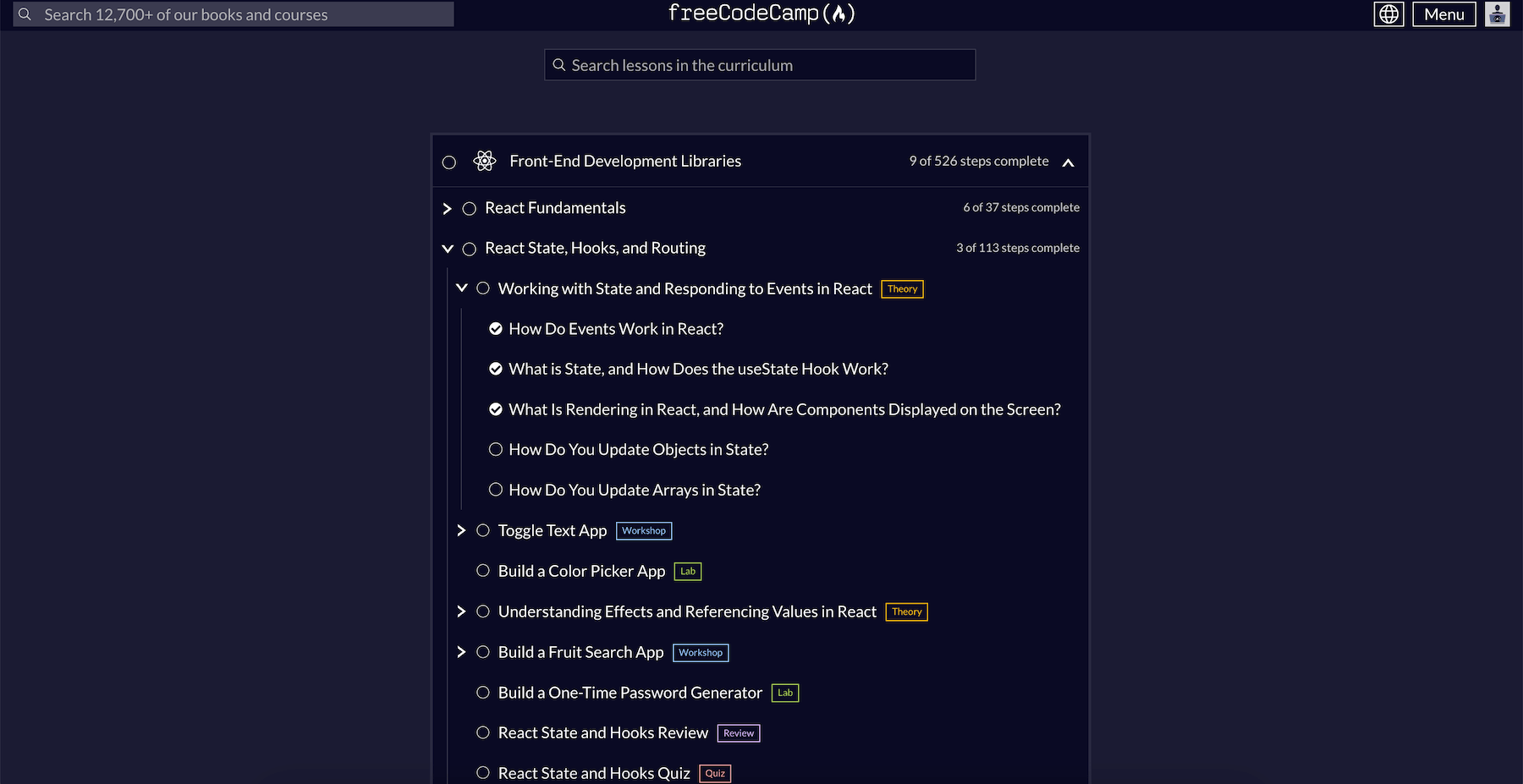1523x784 pixels.
Task: Open the language globe selector
Action: pyautogui.click(x=1388, y=14)
